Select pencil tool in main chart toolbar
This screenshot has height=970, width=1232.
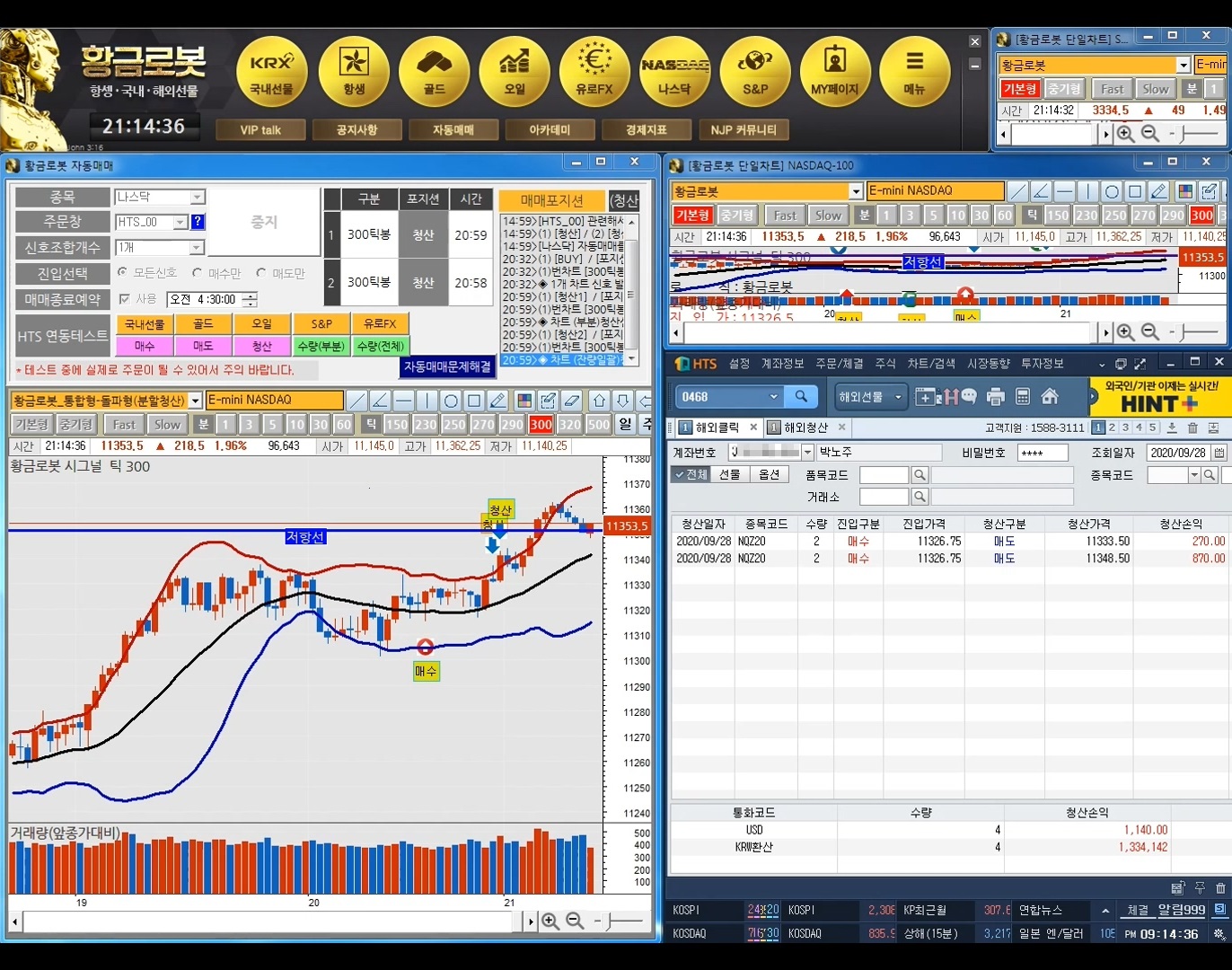click(497, 401)
